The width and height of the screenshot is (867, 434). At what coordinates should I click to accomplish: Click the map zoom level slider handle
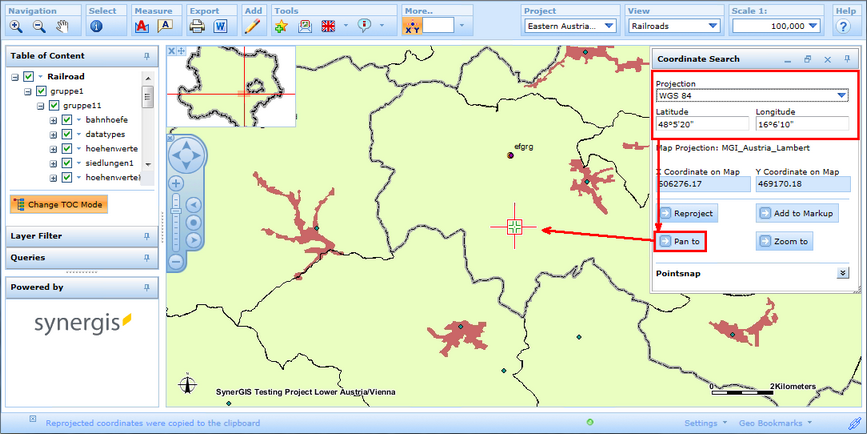point(176,211)
